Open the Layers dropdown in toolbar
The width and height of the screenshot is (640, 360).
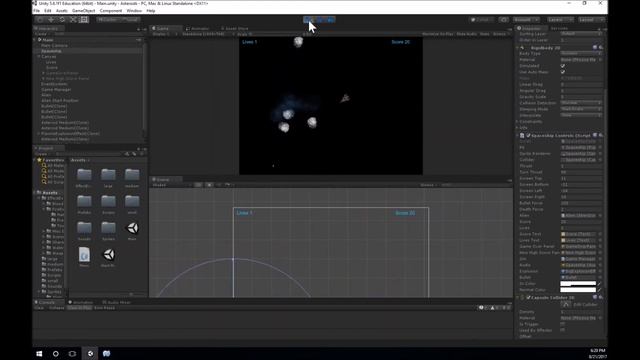pos(560,20)
